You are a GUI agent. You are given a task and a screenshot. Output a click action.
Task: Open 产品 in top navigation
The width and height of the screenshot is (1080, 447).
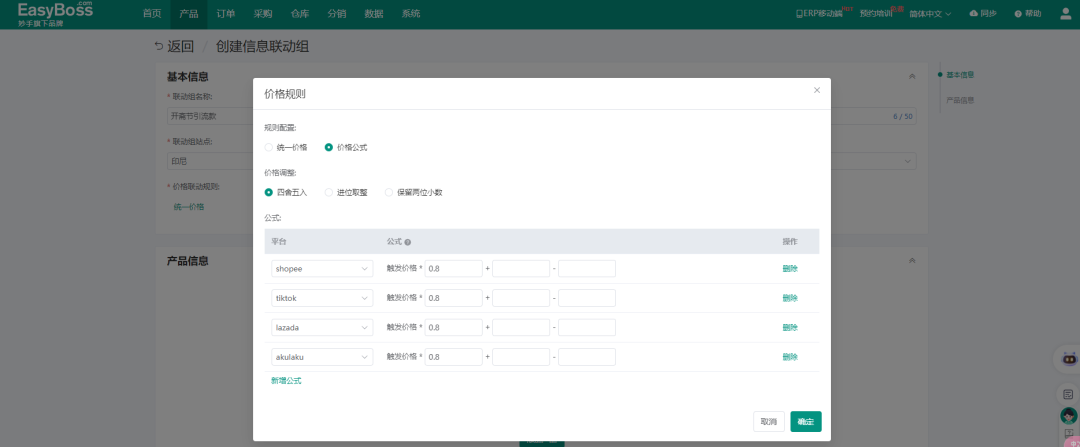pyautogui.click(x=189, y=14)
